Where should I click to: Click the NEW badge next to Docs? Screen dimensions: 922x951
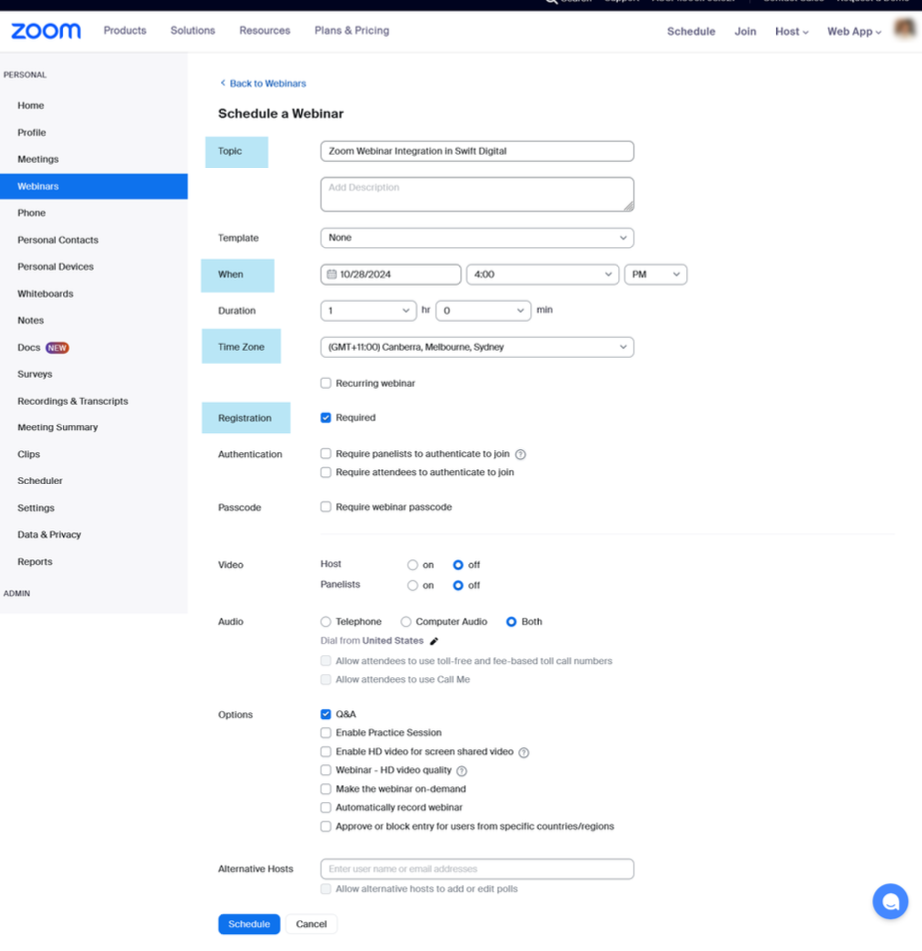pyautogui.click(x=57, y=348)
